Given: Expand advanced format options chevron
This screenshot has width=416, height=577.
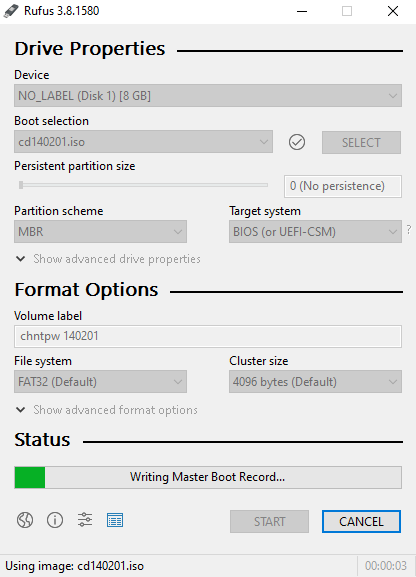Looking at the screenshot, I should 21,410.
